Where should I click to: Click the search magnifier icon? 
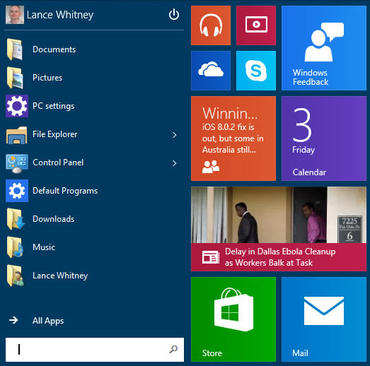(173, 349)
